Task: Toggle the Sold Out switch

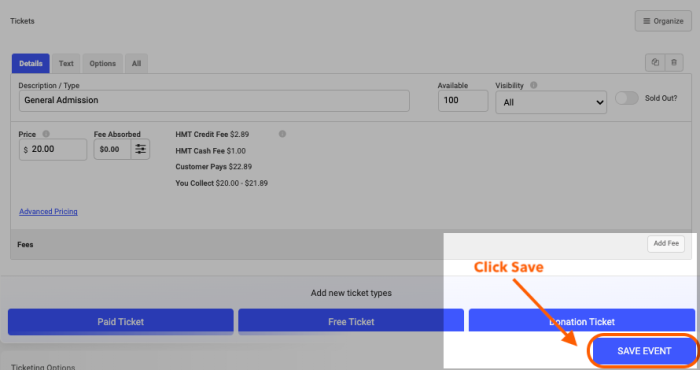Action: click(627, 98)
